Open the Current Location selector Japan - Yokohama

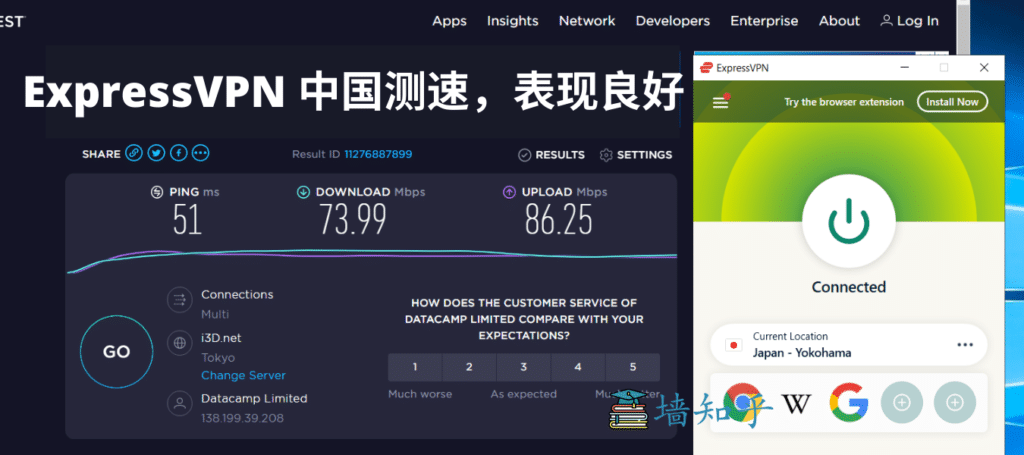click(x=848, y=345)
